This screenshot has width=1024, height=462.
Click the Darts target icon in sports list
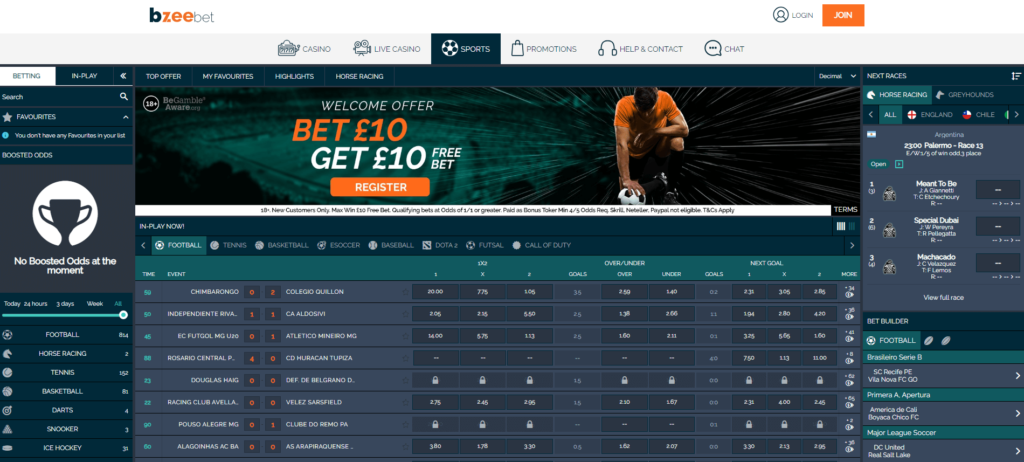coord(7,410)
